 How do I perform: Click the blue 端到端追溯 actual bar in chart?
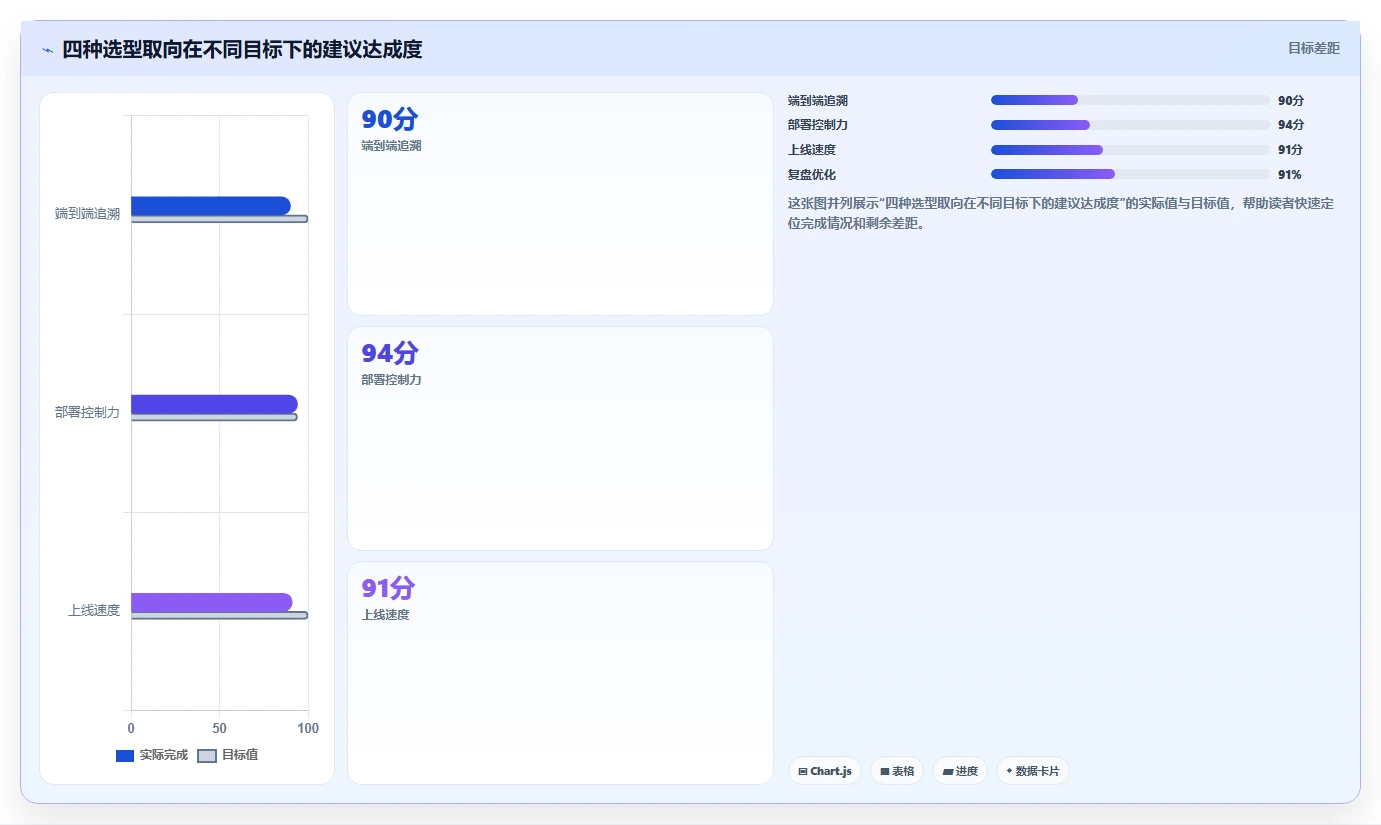click(211, 206)
